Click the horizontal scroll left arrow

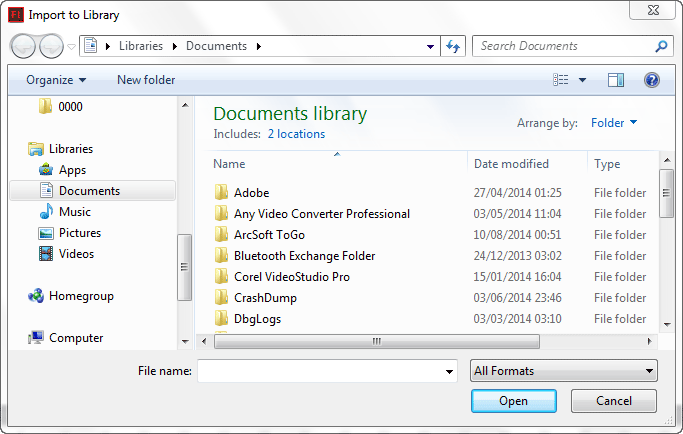[x=204, y=341]
